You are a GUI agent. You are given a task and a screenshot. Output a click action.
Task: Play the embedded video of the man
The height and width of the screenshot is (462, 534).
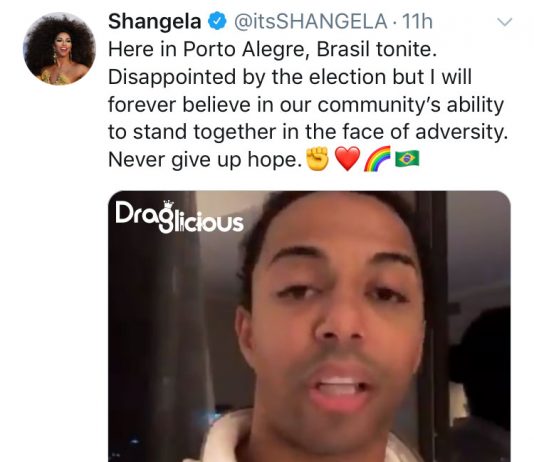(x=309, y=326)
